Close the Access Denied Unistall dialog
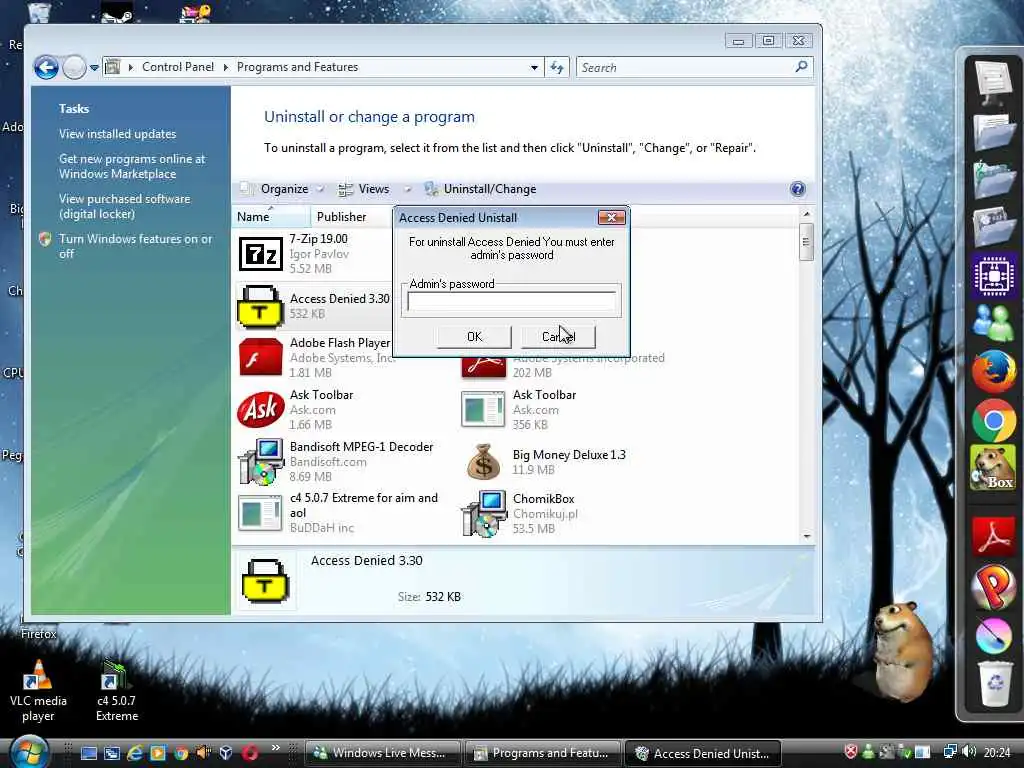Viewport: 1024px width, 768px height. (x=611, y=217)
